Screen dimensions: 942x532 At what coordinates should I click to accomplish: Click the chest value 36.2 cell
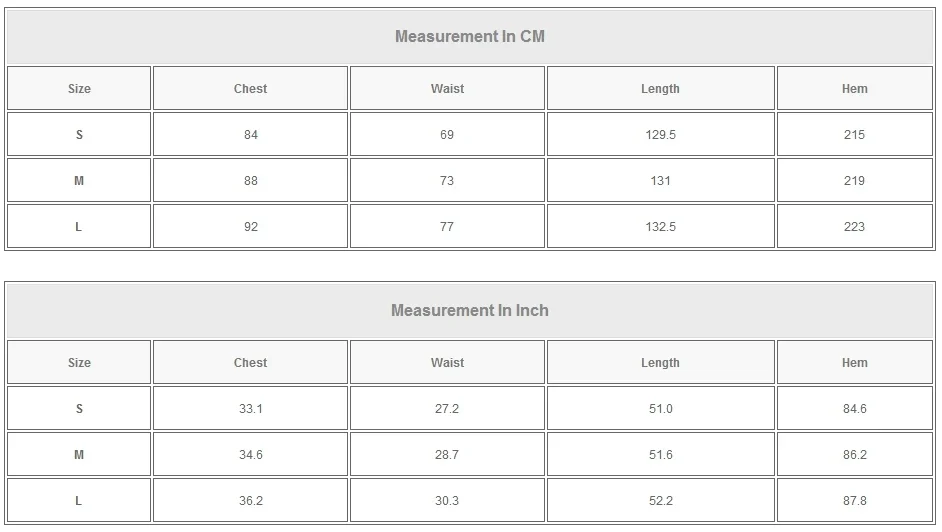tap(250, 501)
